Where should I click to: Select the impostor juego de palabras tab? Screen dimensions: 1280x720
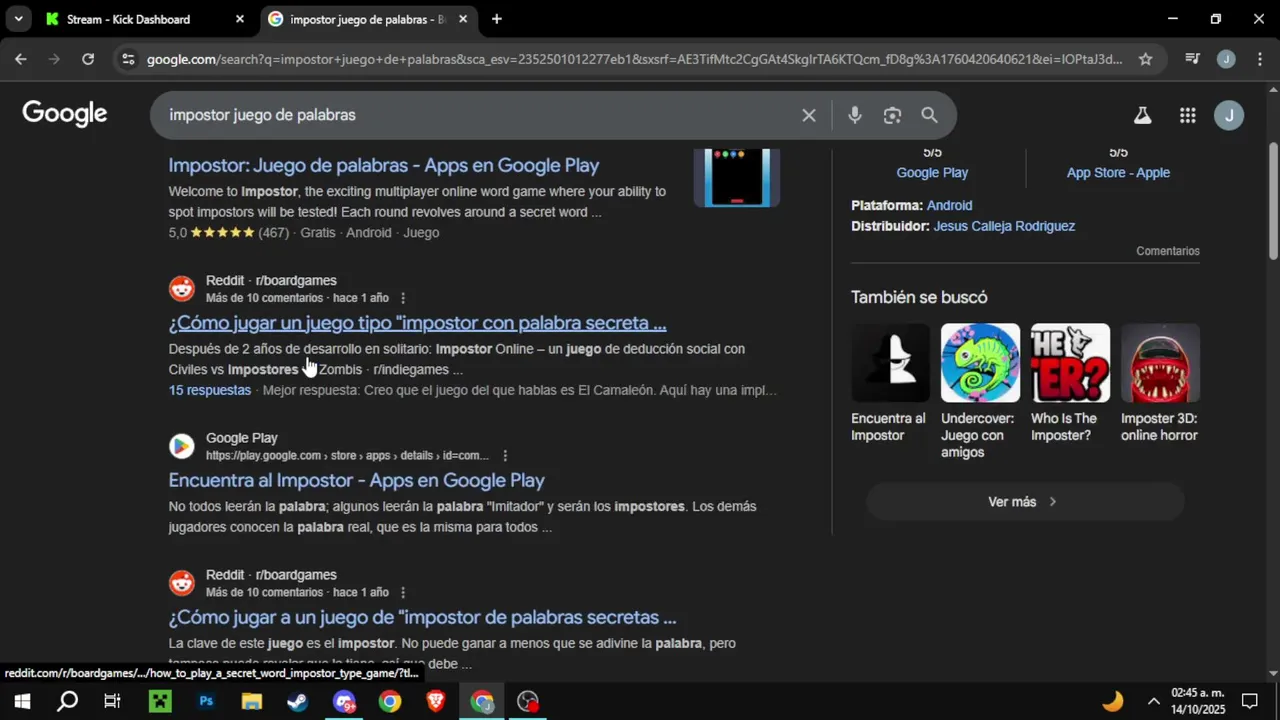pyautogui.click(x=367, y=19)
